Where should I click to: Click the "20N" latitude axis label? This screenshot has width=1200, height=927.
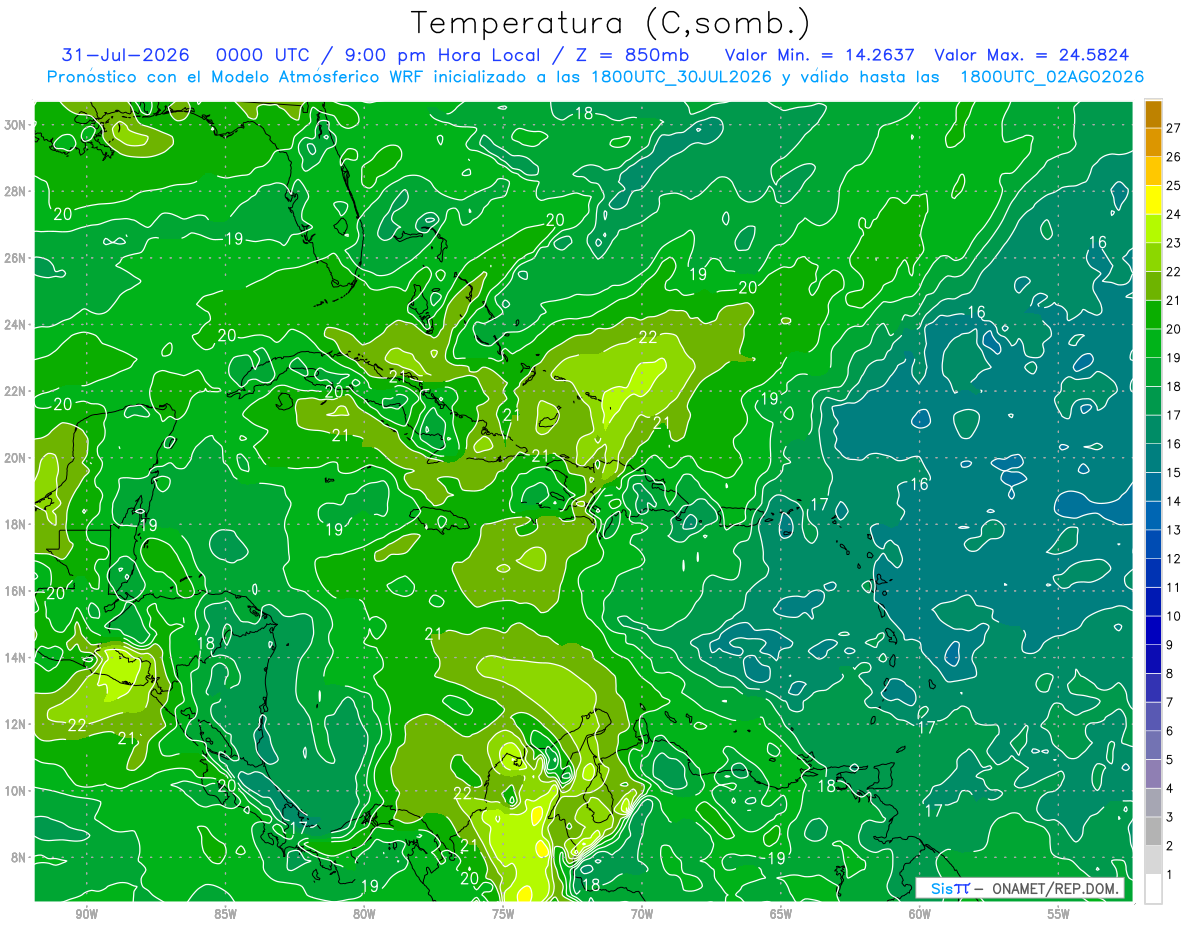[x=16, y=458]
